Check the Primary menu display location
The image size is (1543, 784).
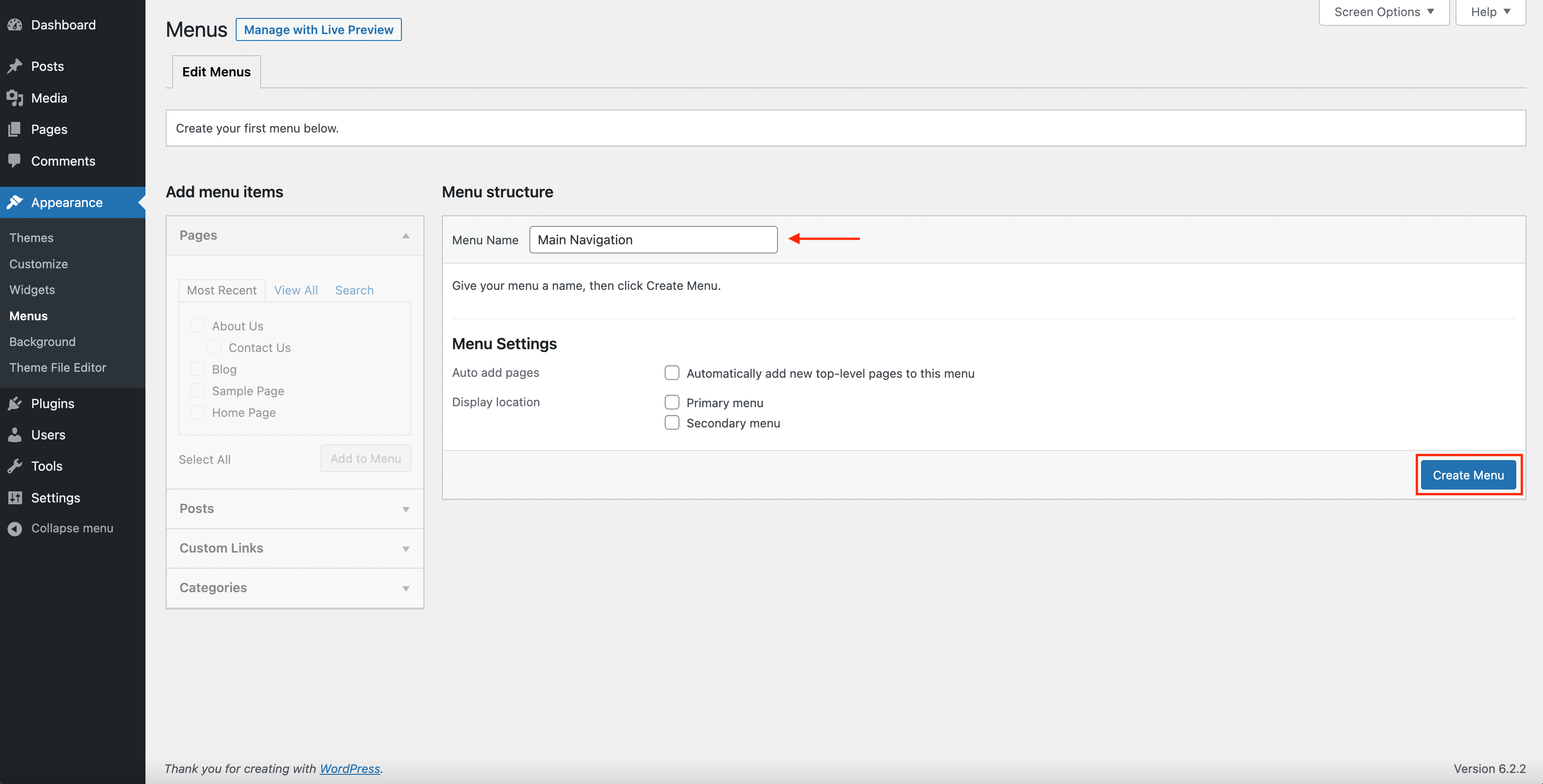click(672, 402)
